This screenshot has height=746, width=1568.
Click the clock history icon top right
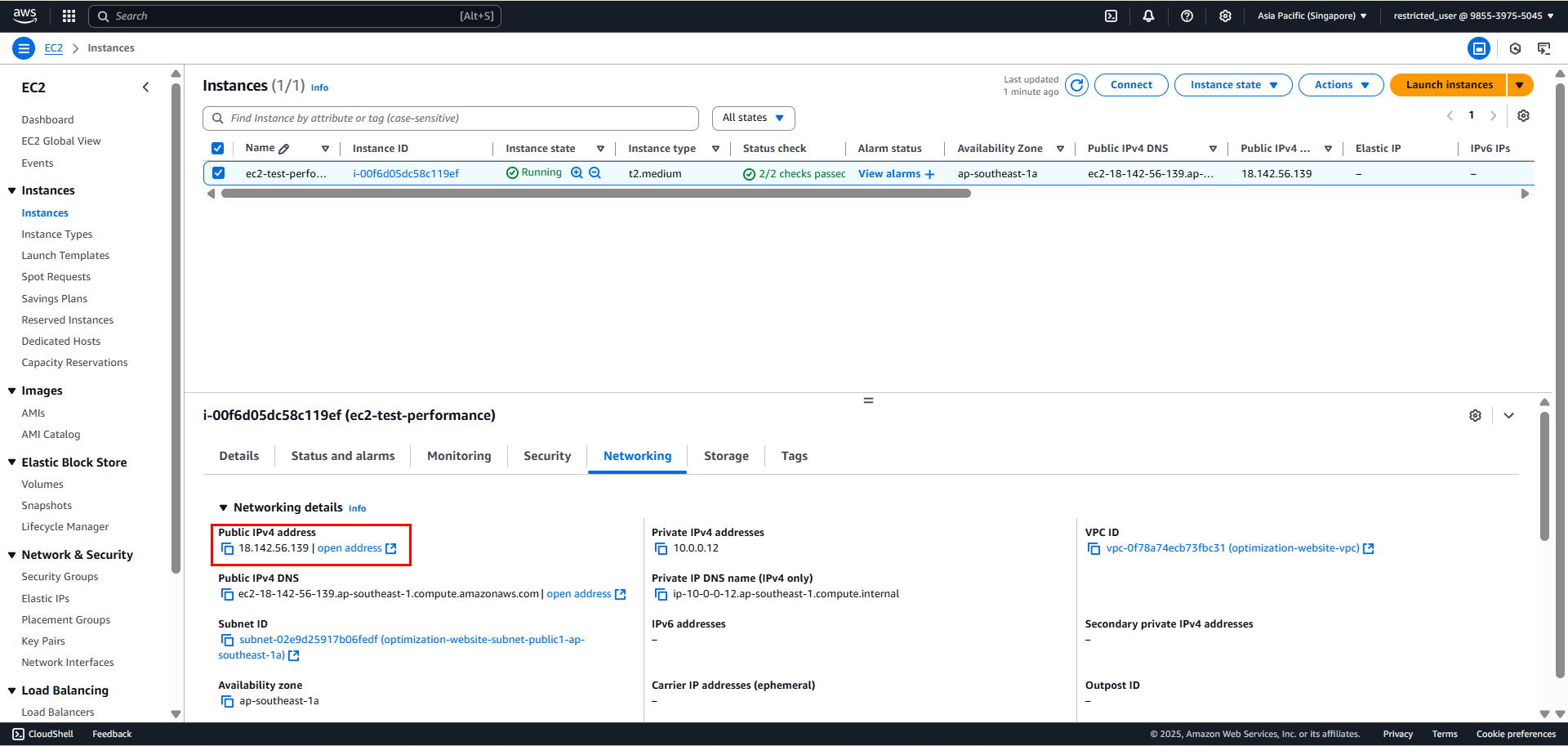1515,48
